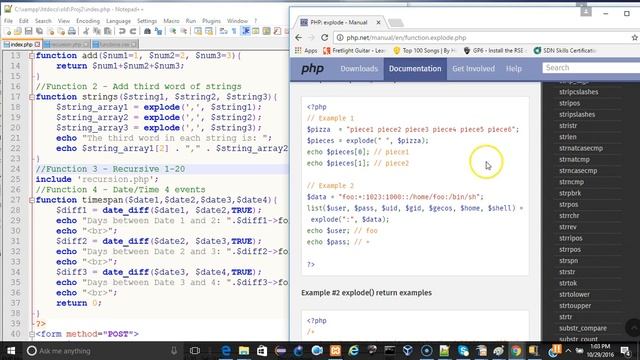Click the Redo arrow in Notepad++ toolbar
This screenshot has height=360, width=640.
[x=133, y=31]
